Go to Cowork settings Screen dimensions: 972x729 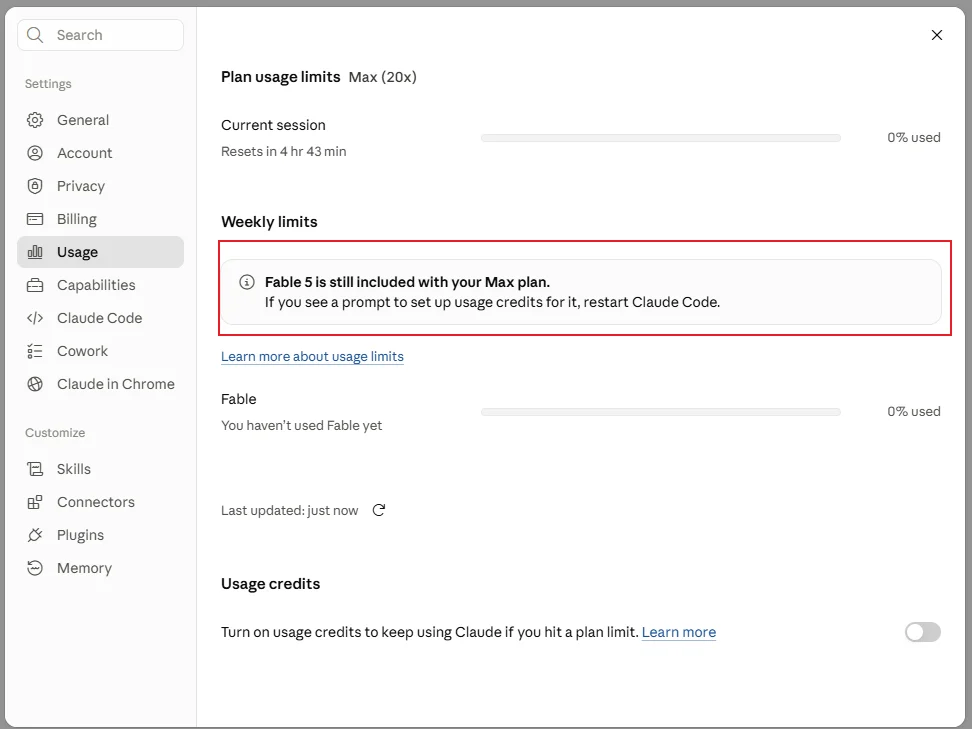pyautogui.click(x=100, y=351)
